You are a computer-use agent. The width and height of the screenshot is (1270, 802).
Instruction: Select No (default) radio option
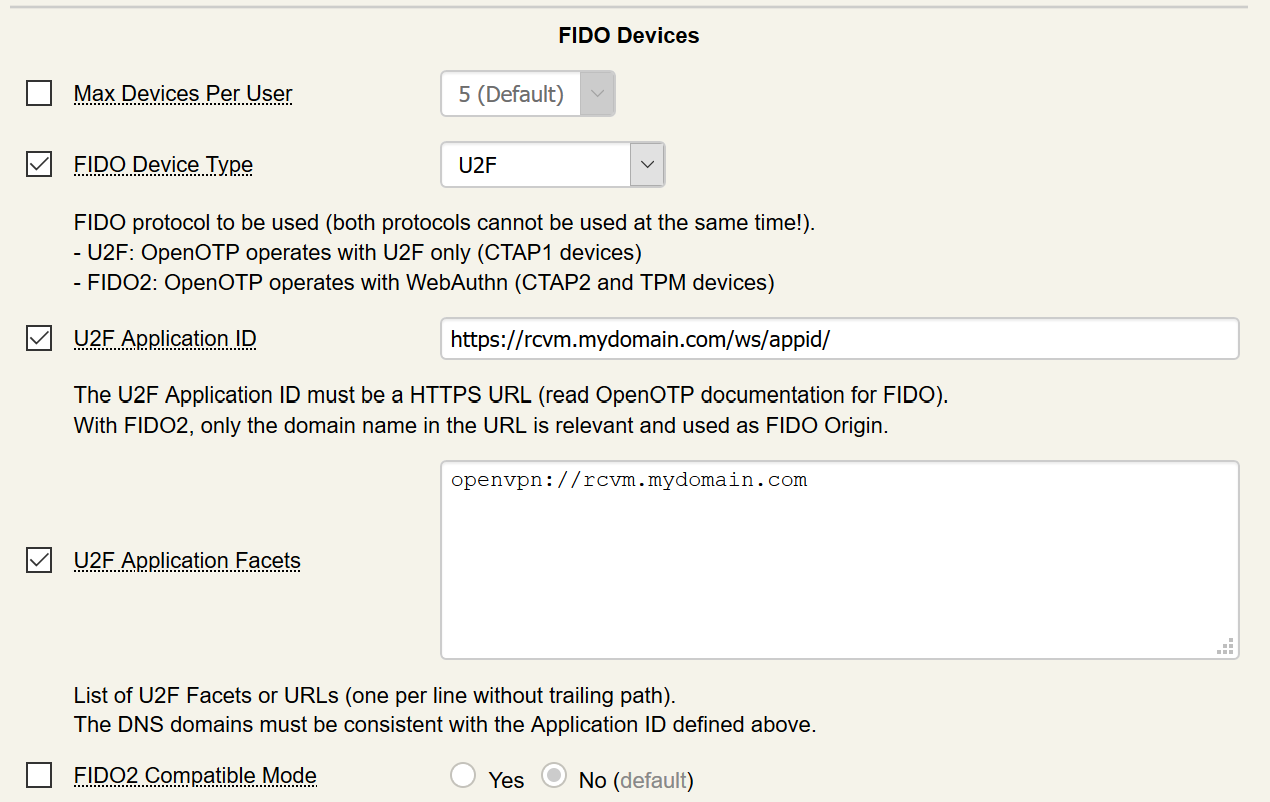pyautogui.click(x=554, y=775)
